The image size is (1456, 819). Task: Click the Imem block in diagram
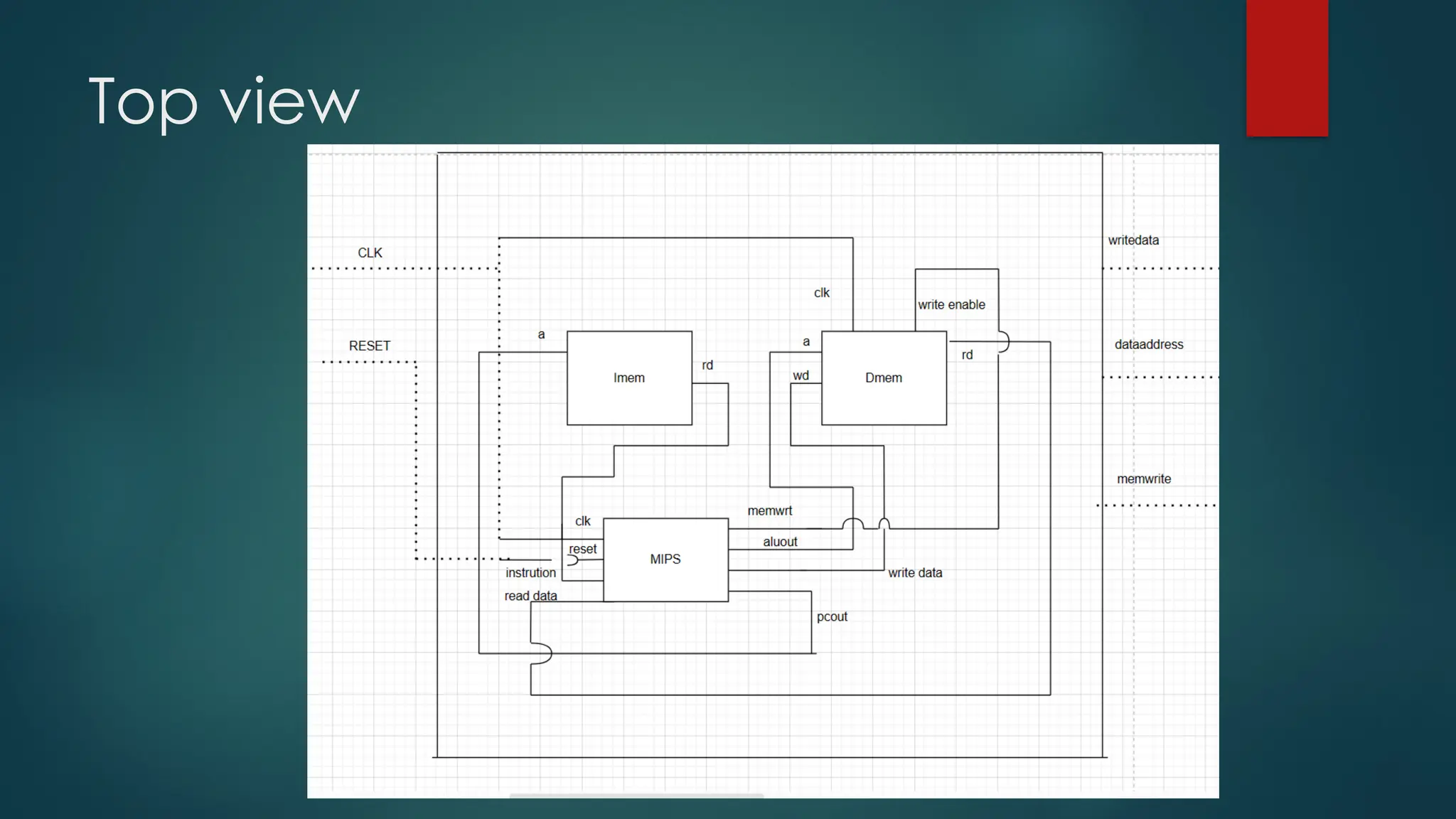[629, 378]
